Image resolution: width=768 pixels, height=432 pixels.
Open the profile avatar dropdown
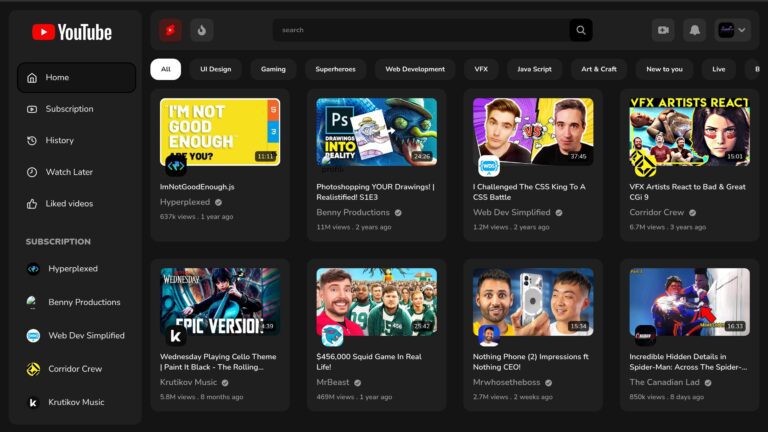732,30
